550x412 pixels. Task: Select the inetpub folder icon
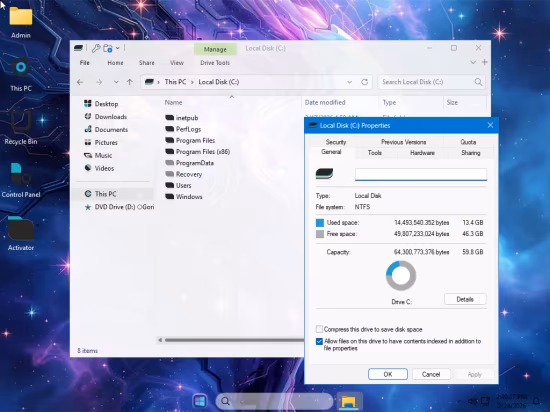click(x=170, y=117)
